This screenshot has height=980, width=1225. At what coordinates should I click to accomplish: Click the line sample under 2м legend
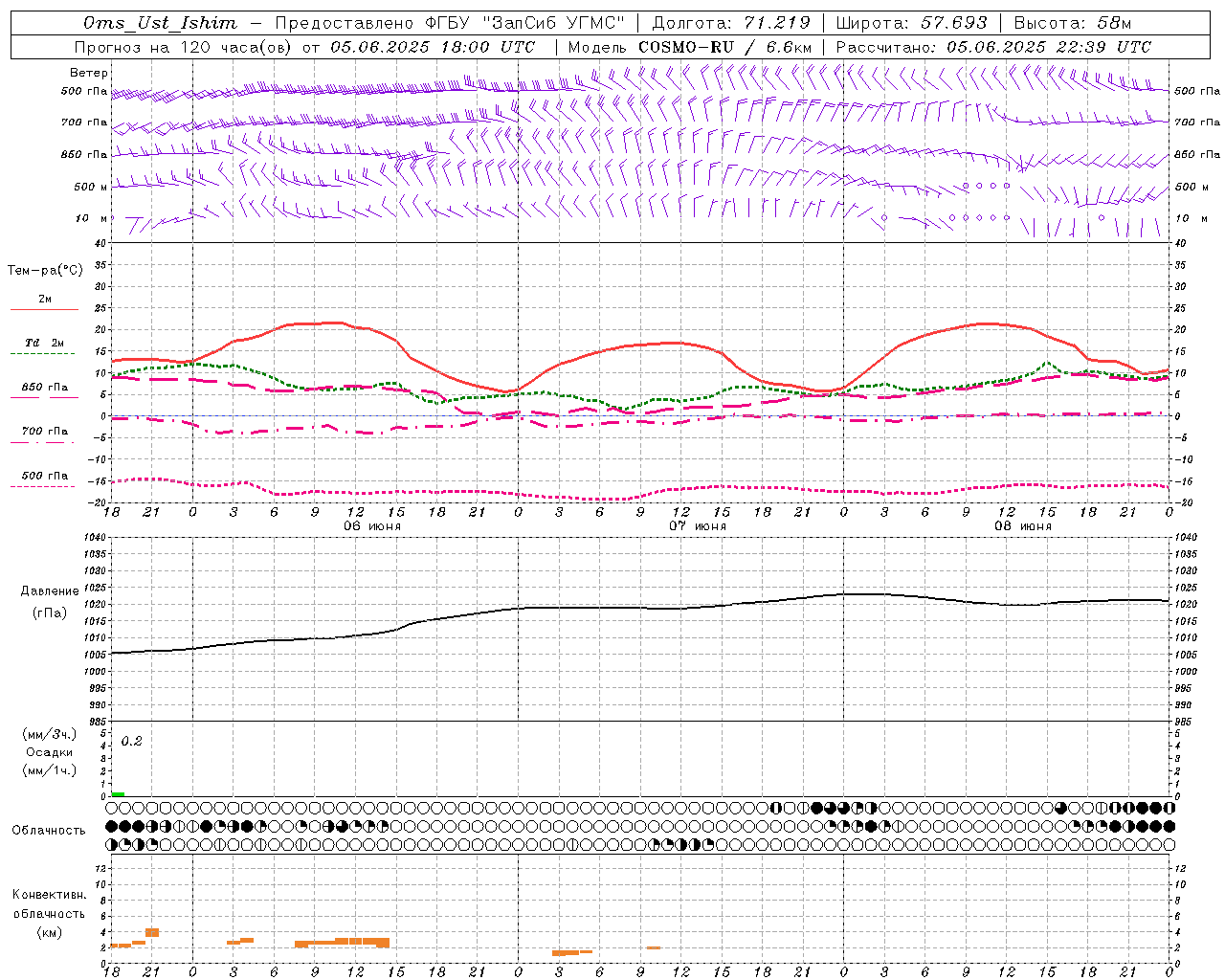coord(44,310)
